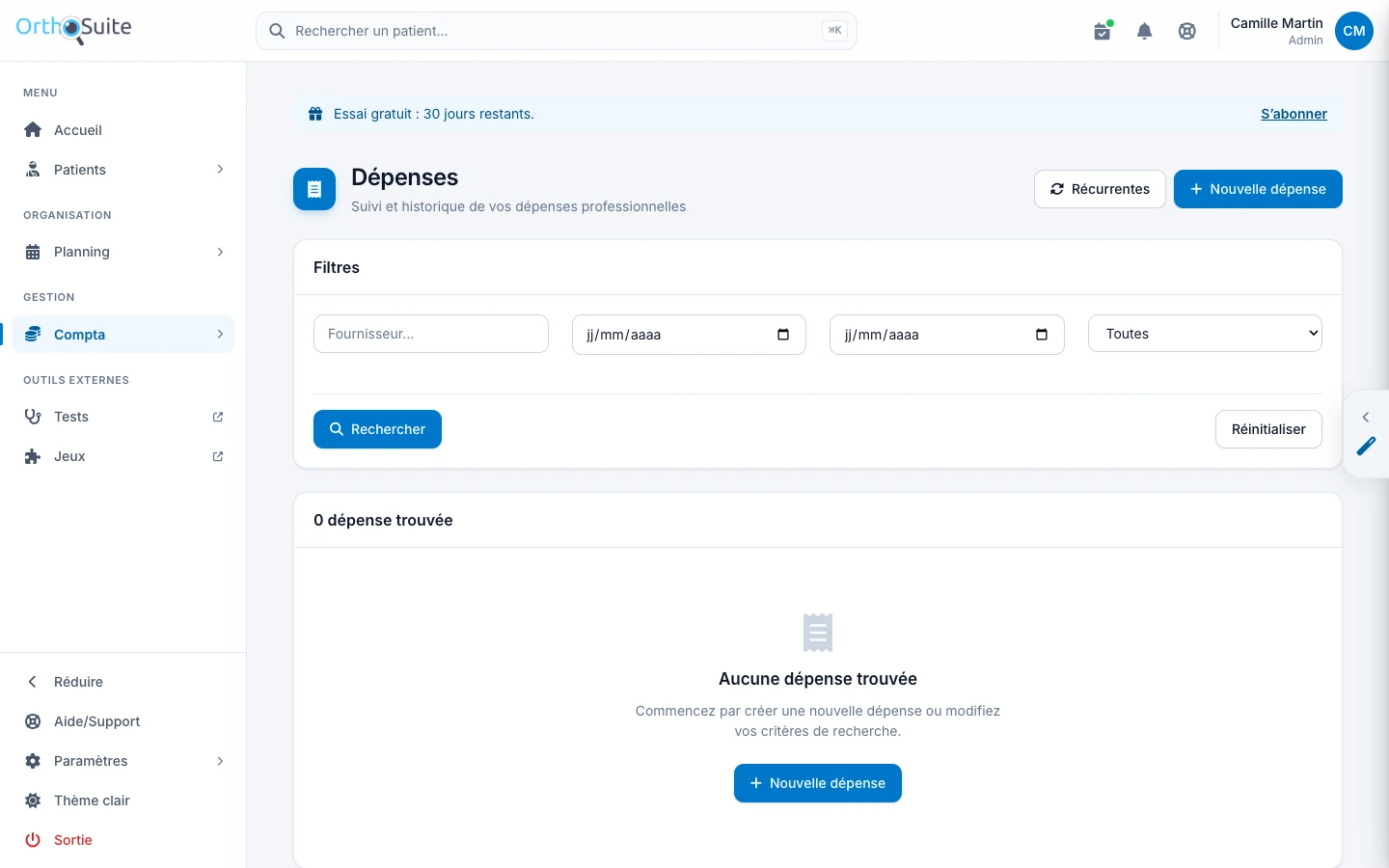Click the search magnifier icon in header

point(277,31)
